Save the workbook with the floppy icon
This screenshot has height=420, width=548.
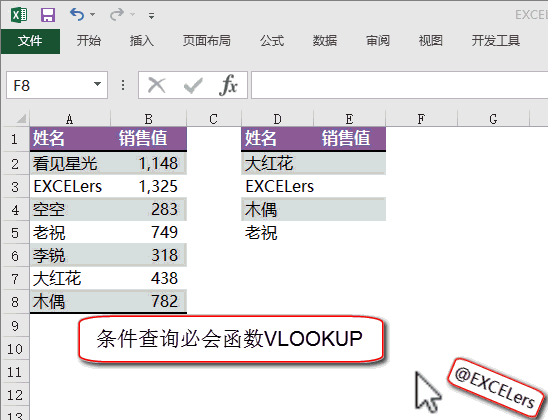click(48, 15)
